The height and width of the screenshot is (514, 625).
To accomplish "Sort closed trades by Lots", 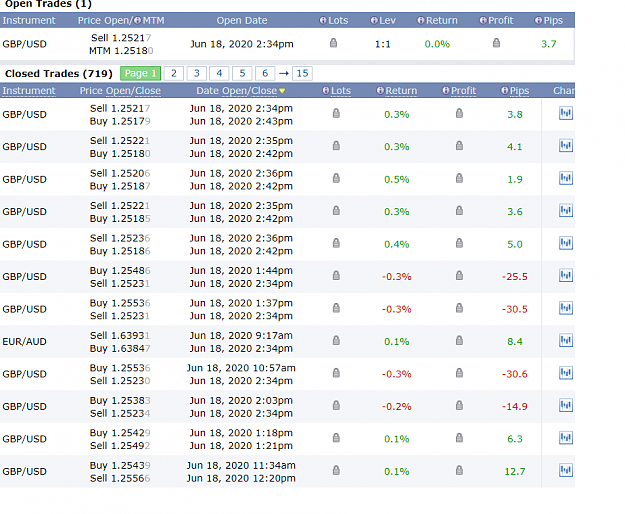I will [341, 91].
